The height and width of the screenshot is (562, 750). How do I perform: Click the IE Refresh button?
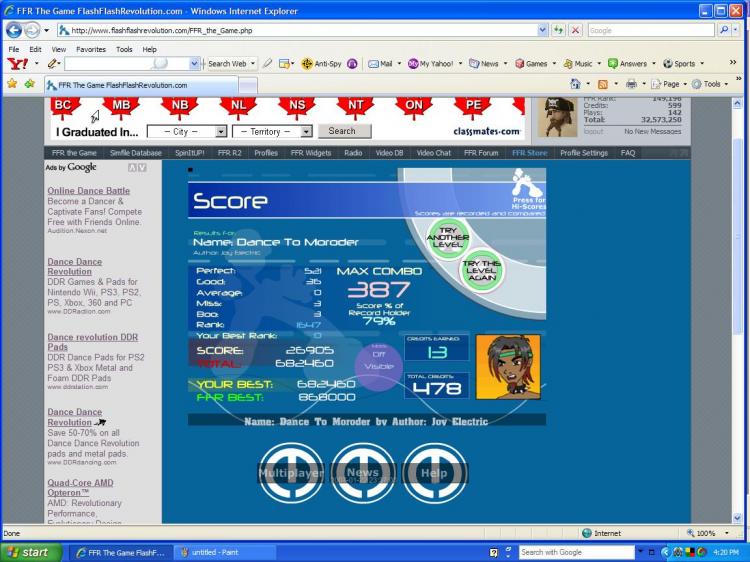[x=559, y=30]
